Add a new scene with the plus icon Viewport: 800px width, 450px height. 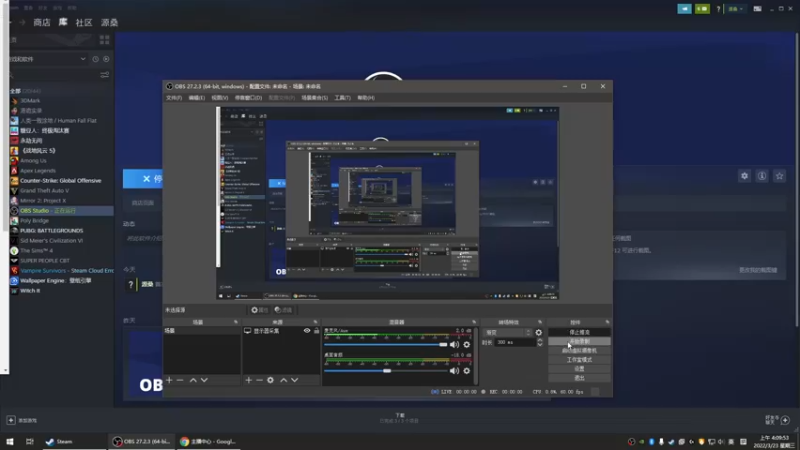[169, 380]
